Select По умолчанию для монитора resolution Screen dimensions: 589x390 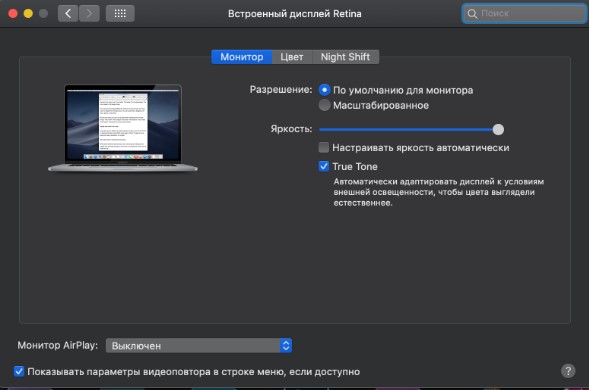(x=325, y=90)
